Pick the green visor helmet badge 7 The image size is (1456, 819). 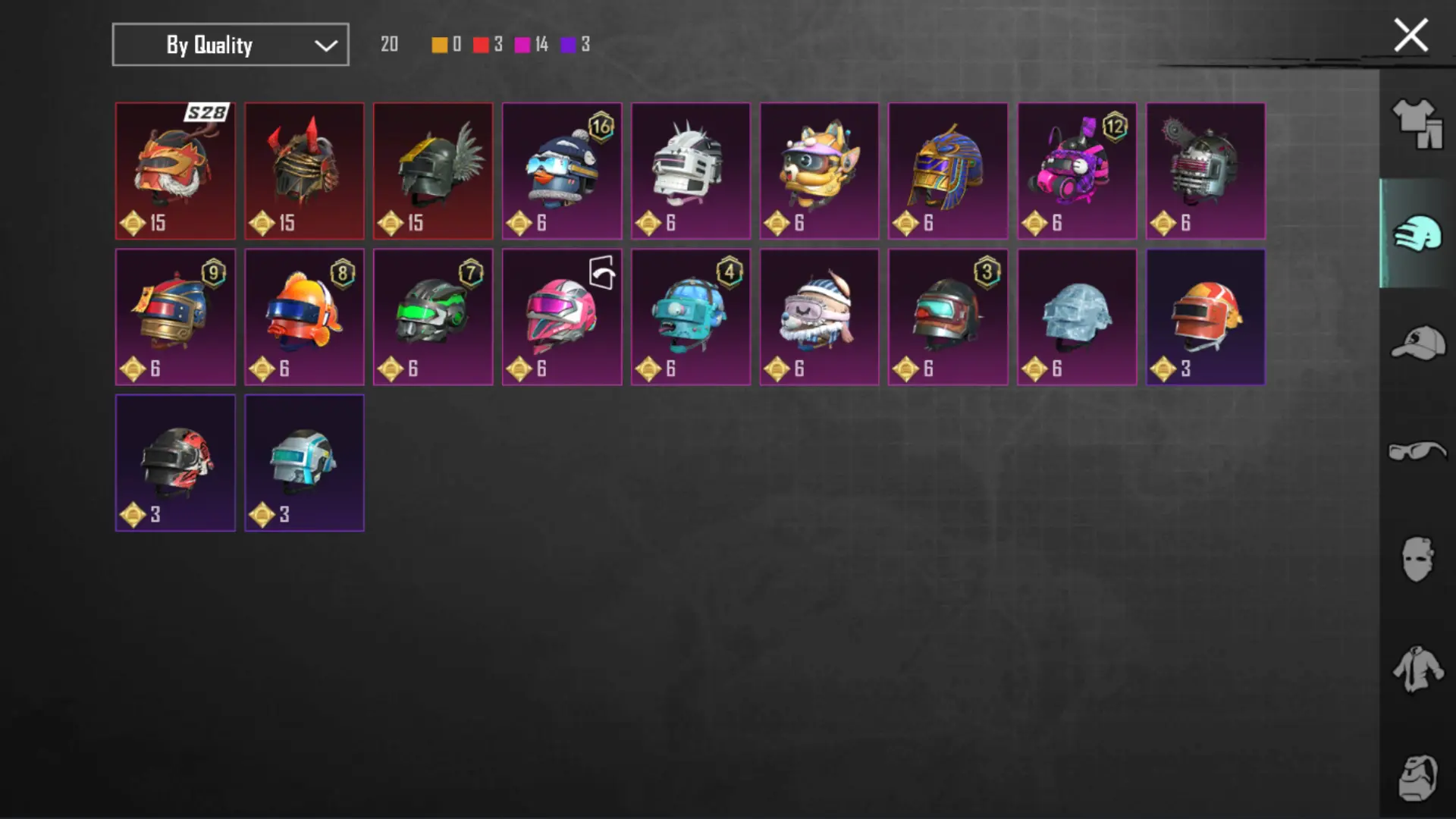click(x=433, y=317)
